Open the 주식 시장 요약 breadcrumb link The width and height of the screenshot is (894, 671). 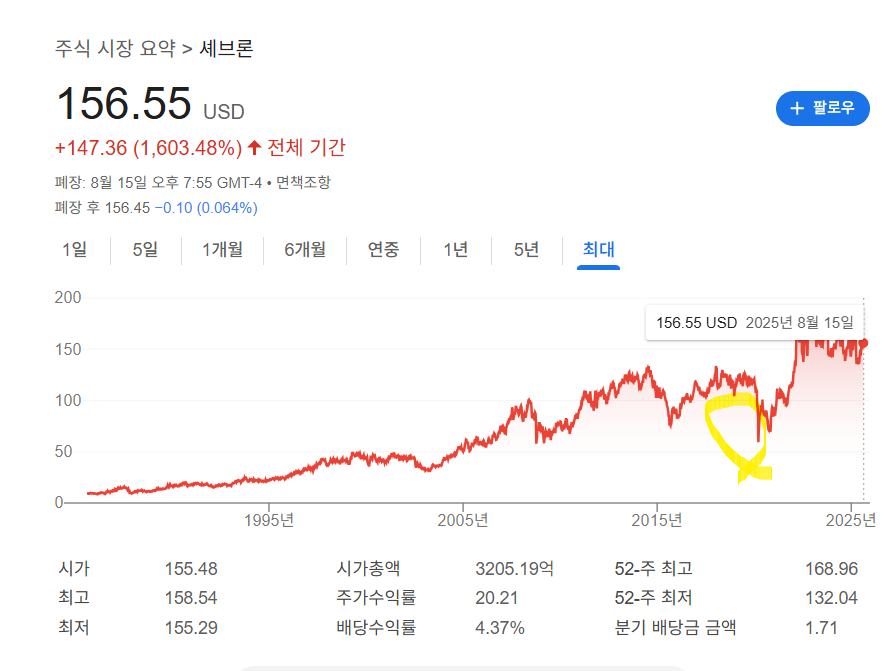point(115,48)
